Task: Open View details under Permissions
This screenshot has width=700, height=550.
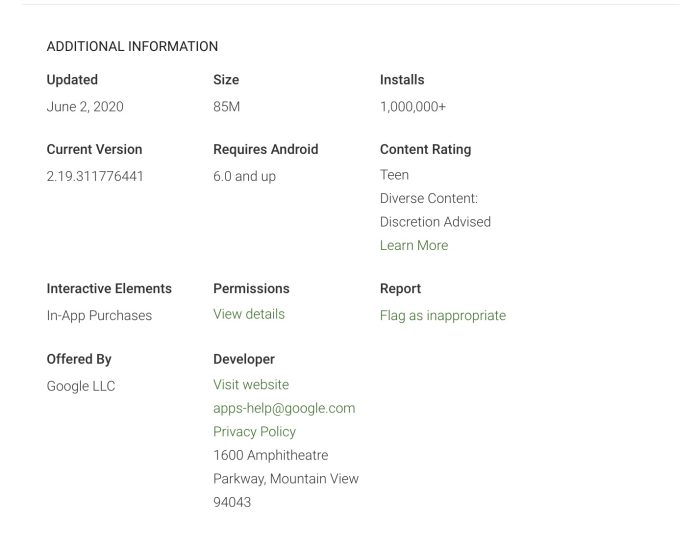Action: tap(248, 314)
